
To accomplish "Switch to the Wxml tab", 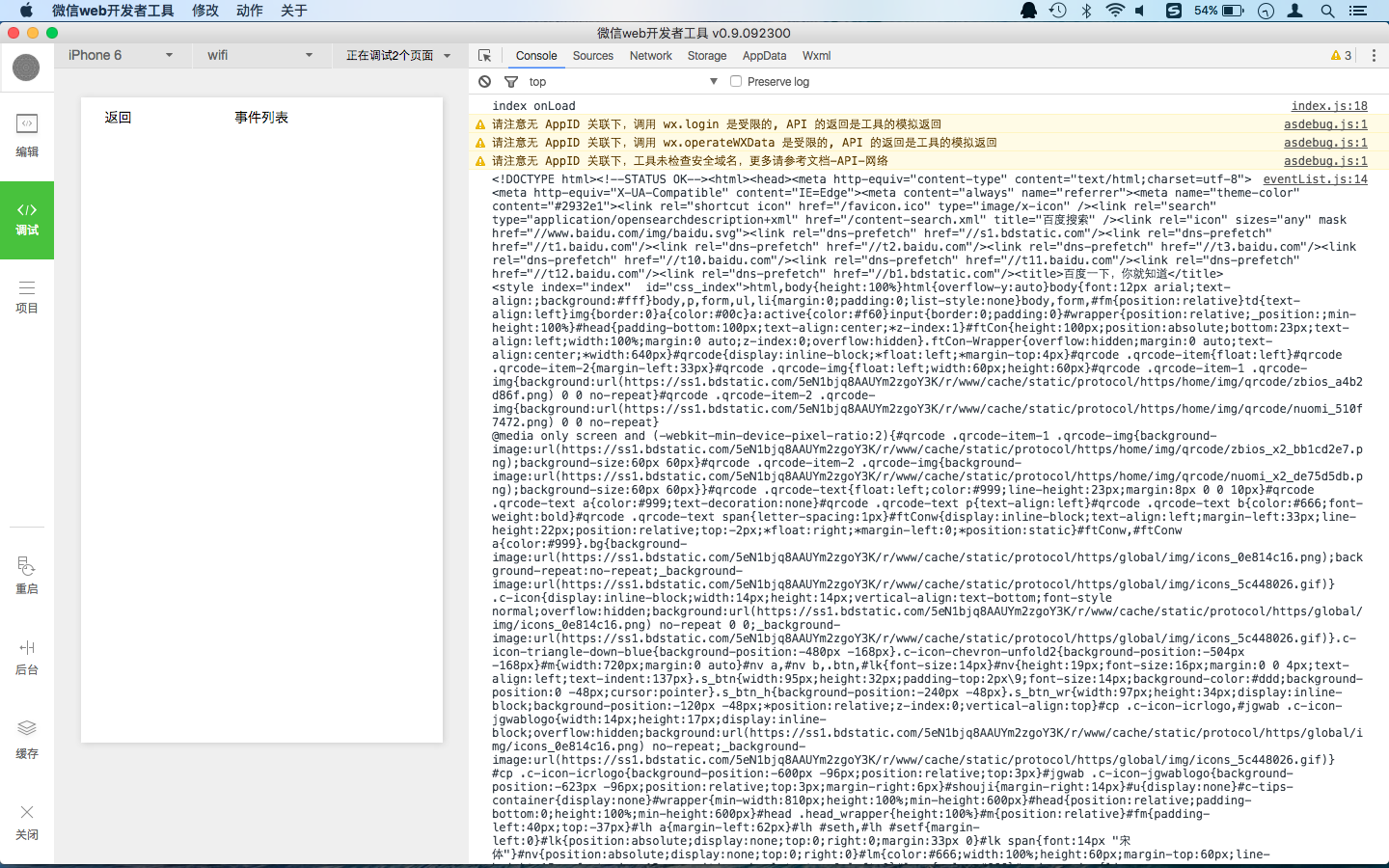I will click(816, 56).
